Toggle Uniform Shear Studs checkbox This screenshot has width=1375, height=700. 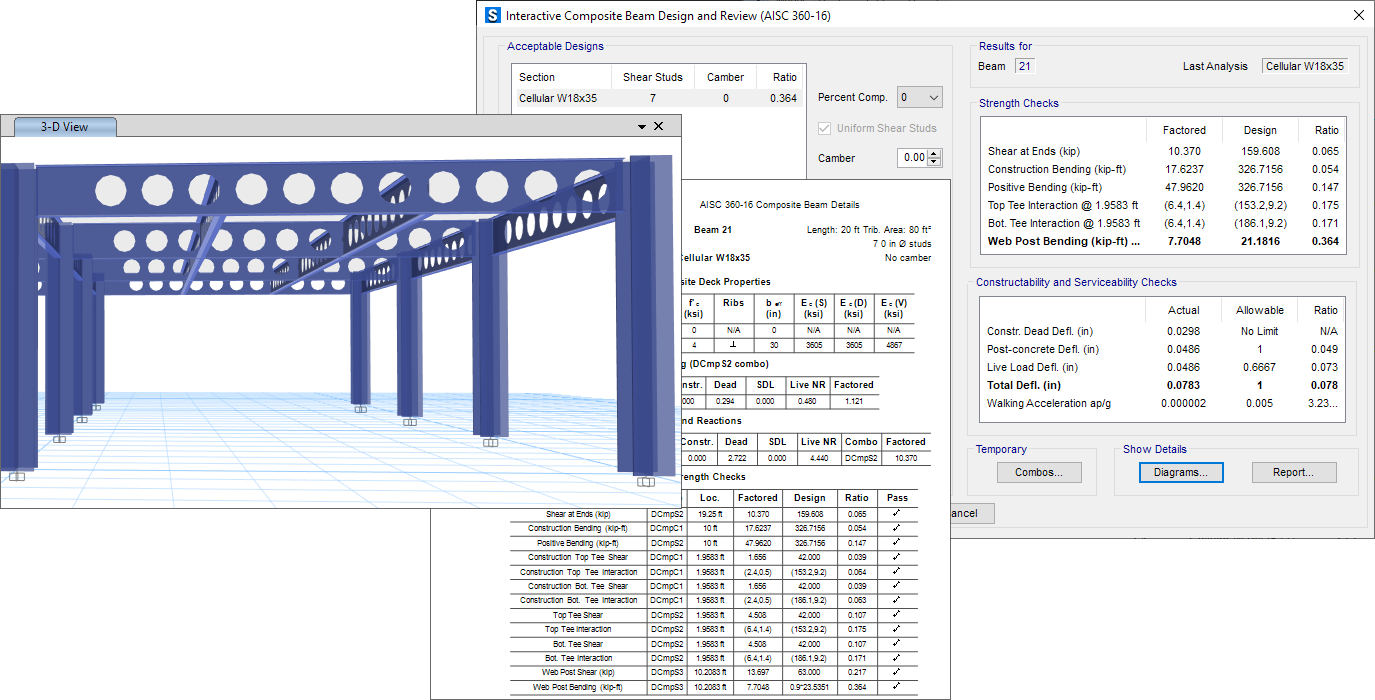(x=825, y=128)
